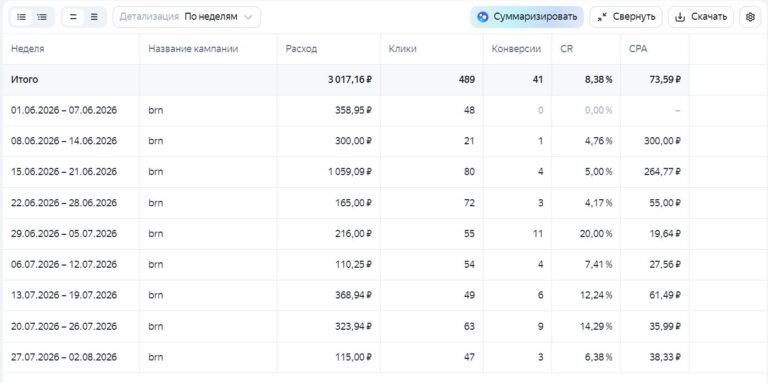Click clicks value 63
The width and height of the screenshot is (768, 383).
coord(469,326)
